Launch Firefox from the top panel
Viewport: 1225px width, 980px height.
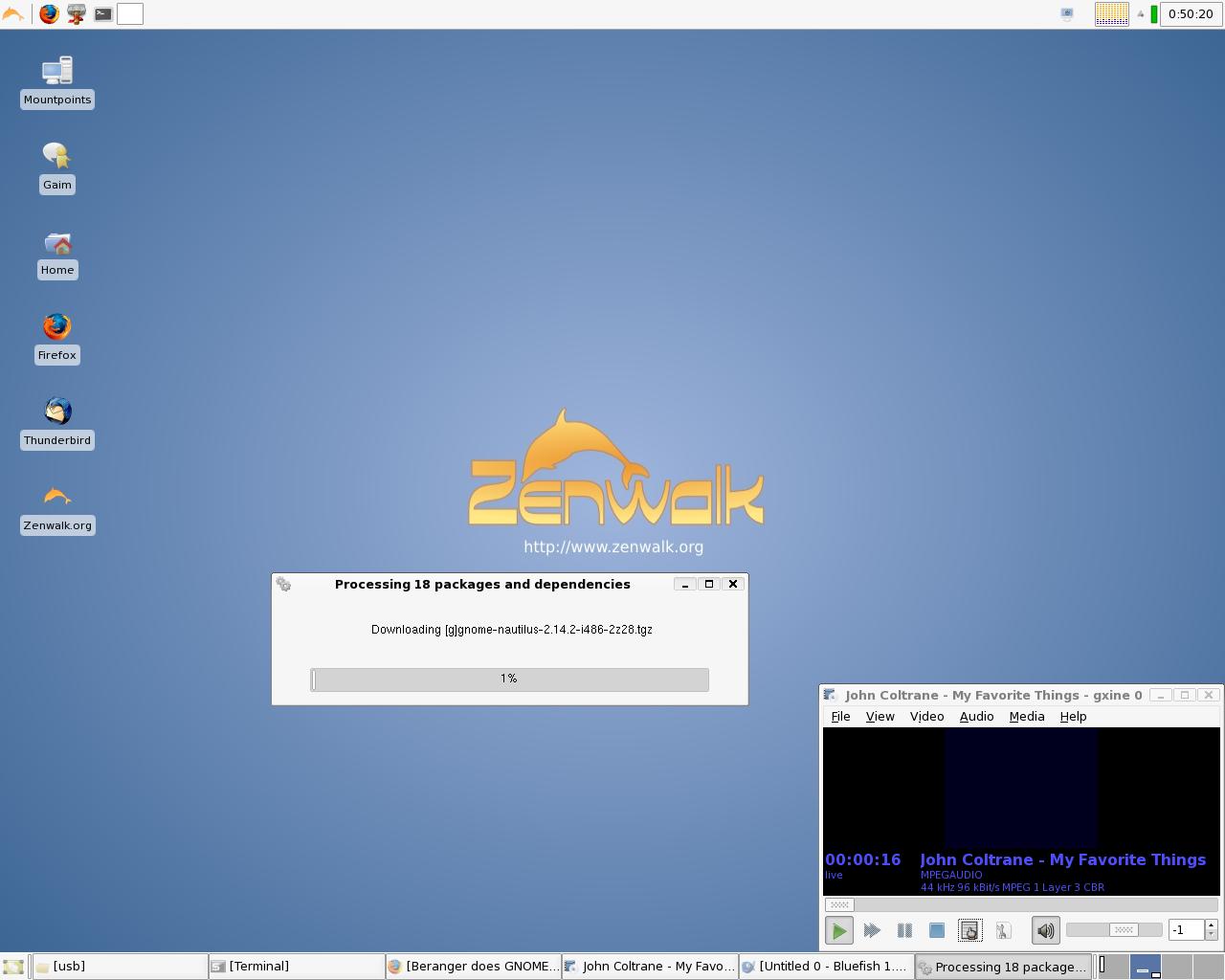[x=49, y=13]
